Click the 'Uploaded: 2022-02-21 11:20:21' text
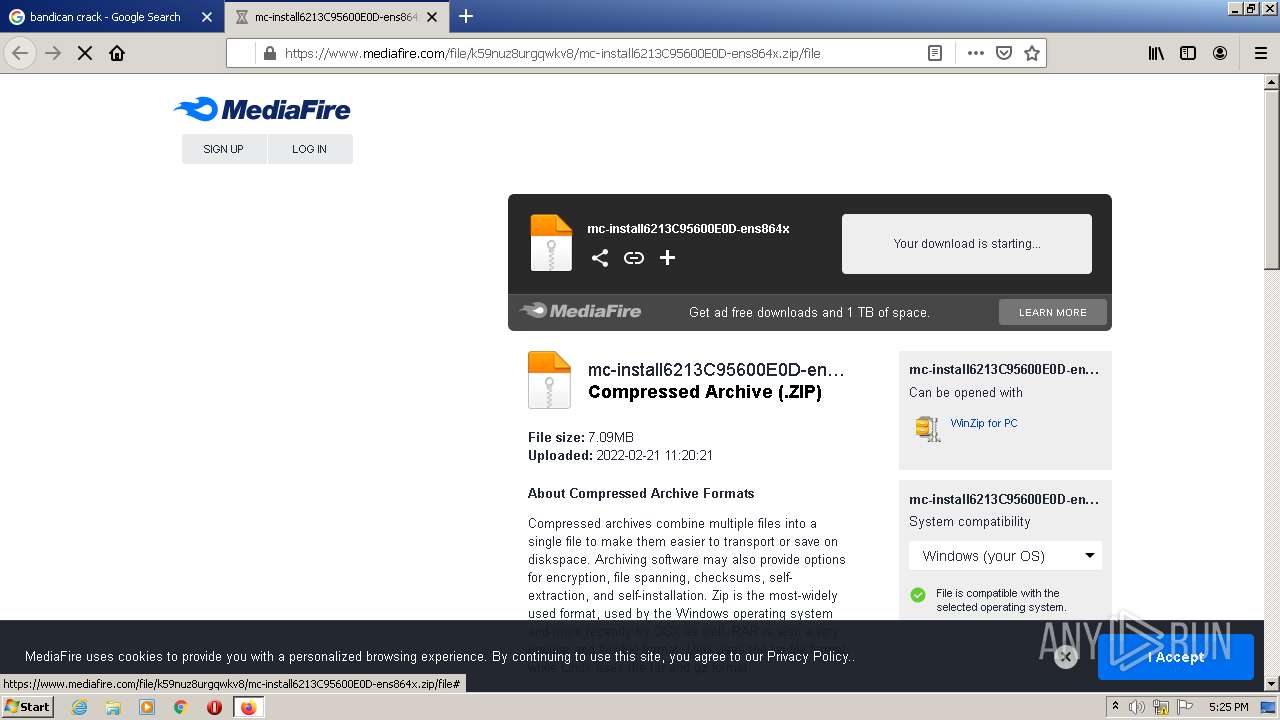The image size is (1280, 720). tap(620, 455)
